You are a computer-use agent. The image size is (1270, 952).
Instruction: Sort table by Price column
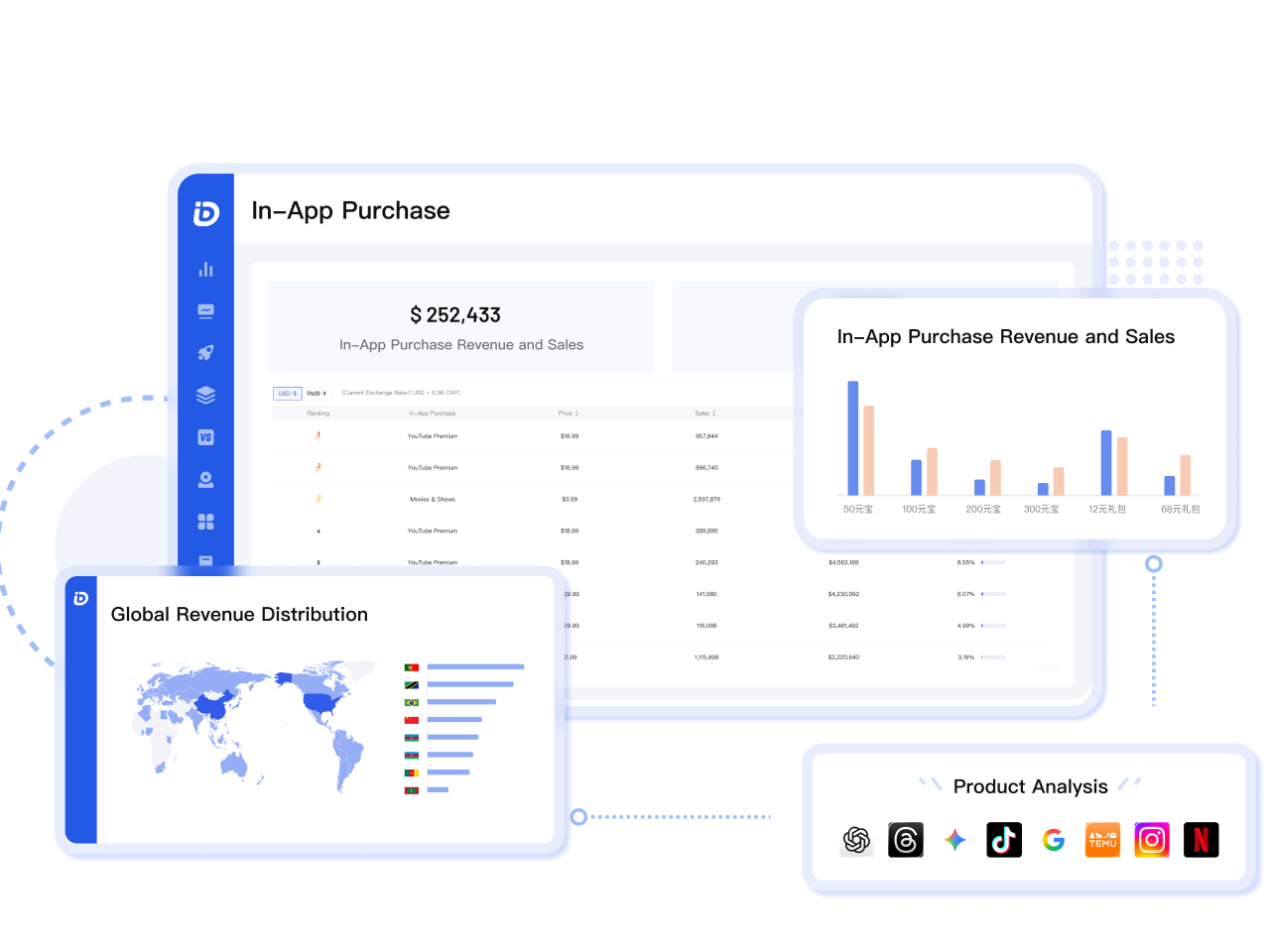tap(568, 414)
